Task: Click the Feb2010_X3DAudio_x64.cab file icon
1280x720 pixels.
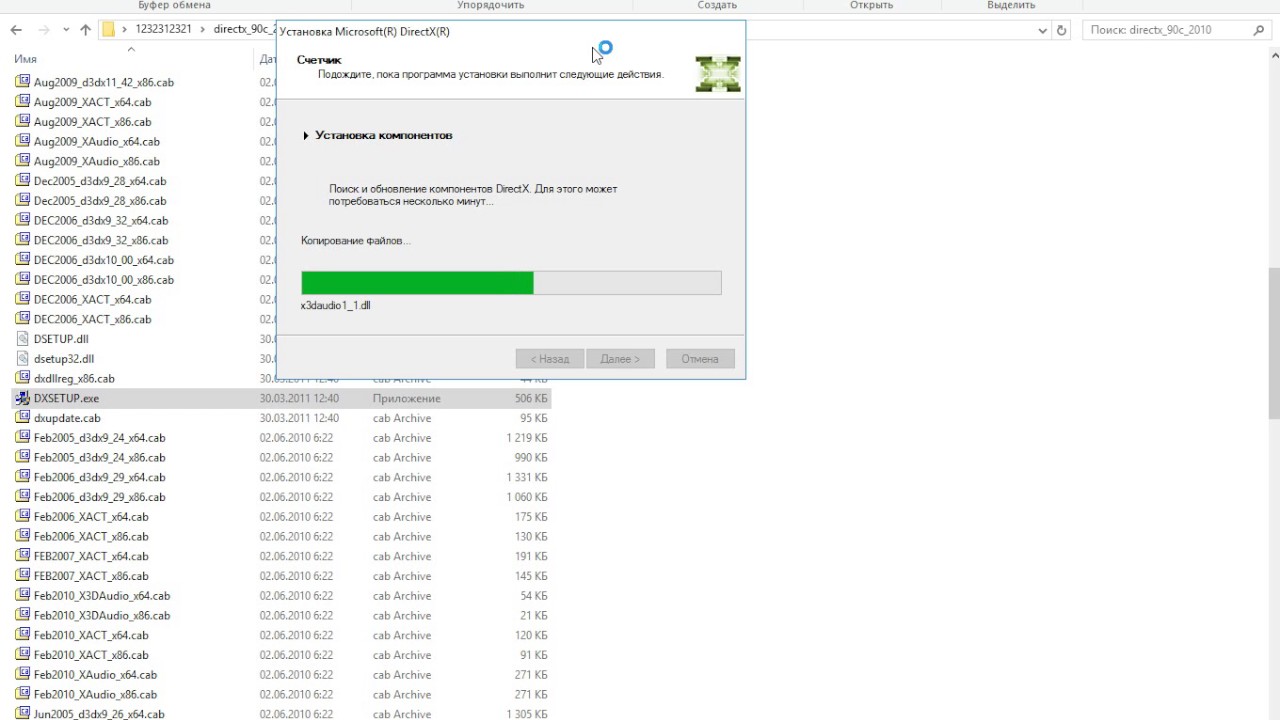Action: pyautogui.click(x=23, y=595)
